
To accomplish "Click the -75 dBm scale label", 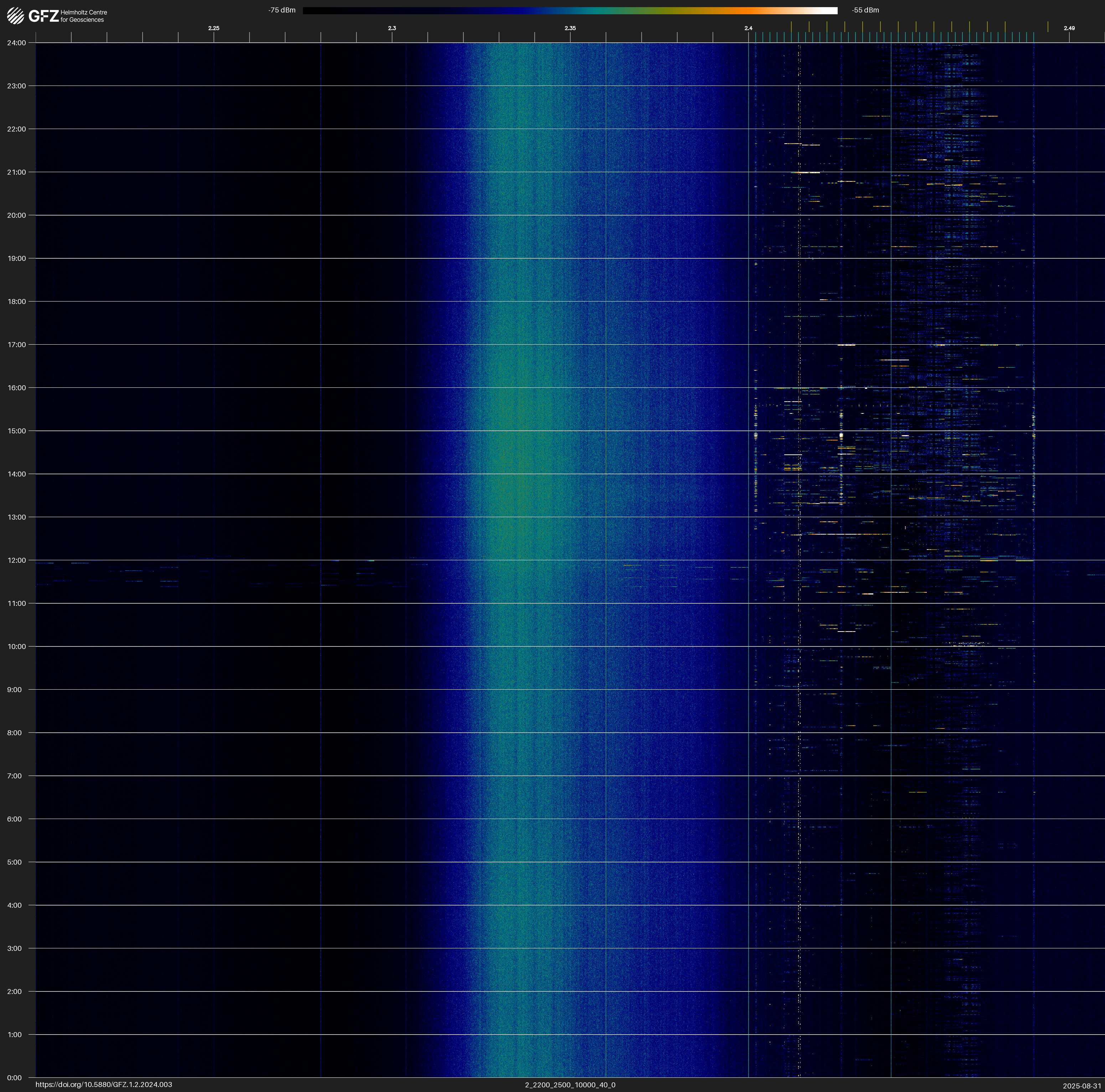I will [x=282, y=10].
